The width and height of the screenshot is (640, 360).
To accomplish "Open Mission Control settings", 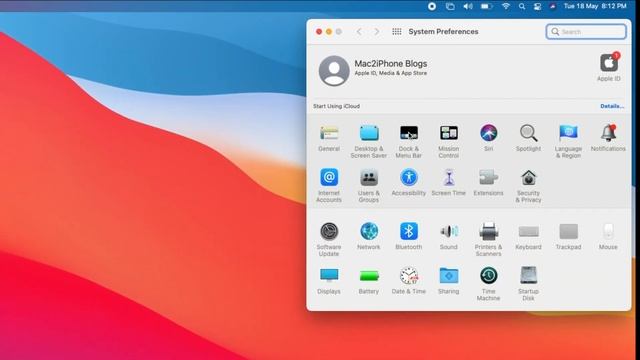I will (449, 141).
